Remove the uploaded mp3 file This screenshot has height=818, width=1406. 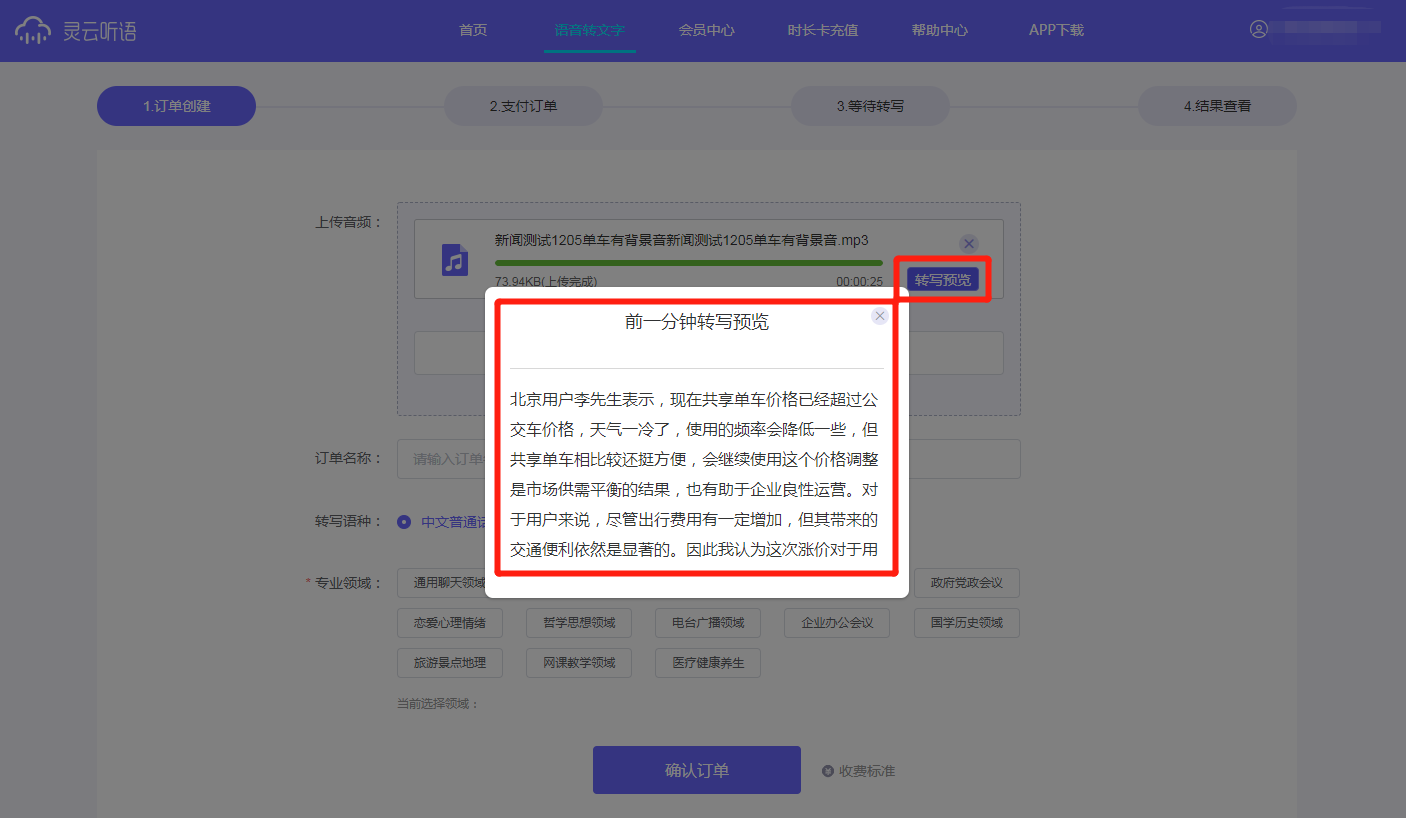coord(968,243)
